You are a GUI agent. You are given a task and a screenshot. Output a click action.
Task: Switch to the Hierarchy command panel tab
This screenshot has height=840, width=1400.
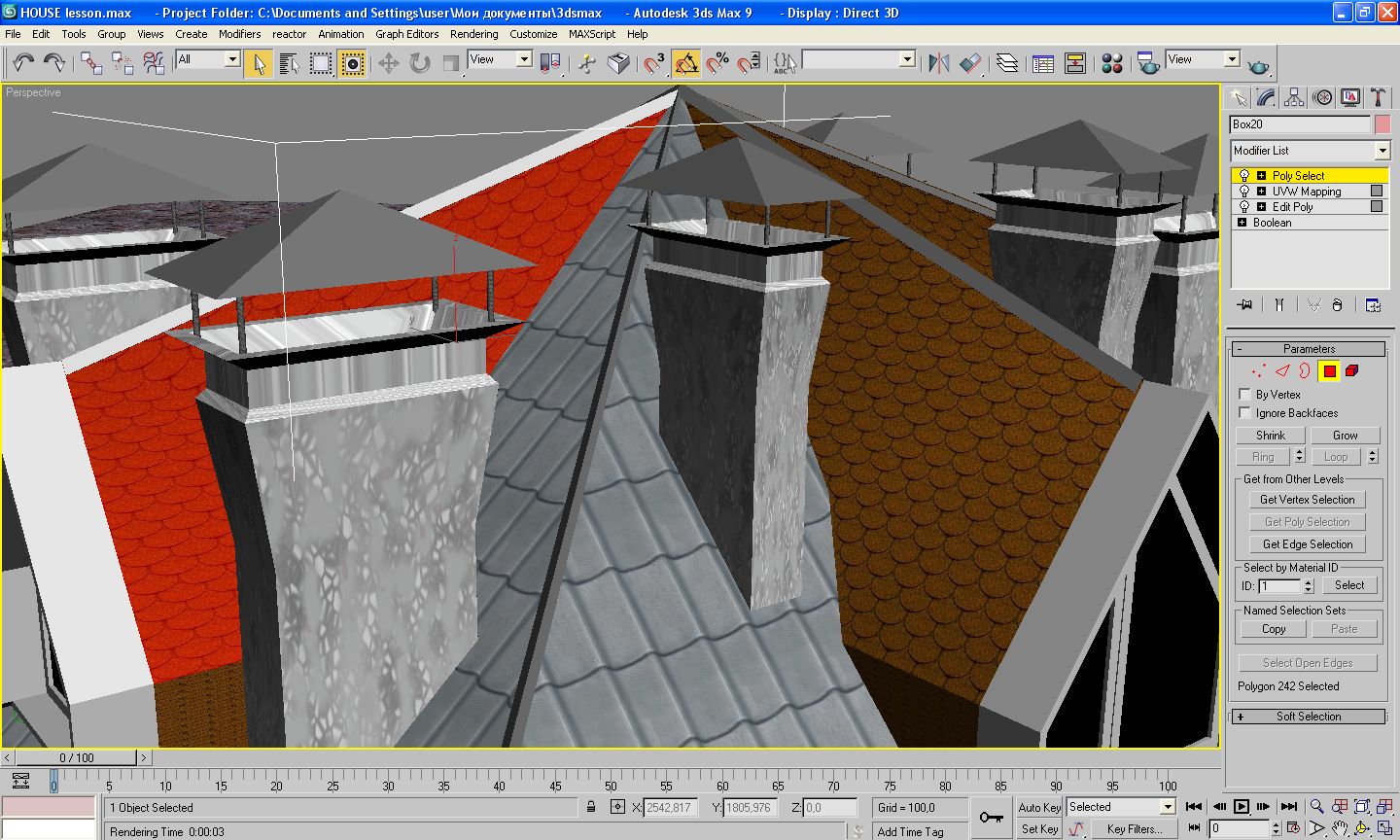coord(1294,97)
